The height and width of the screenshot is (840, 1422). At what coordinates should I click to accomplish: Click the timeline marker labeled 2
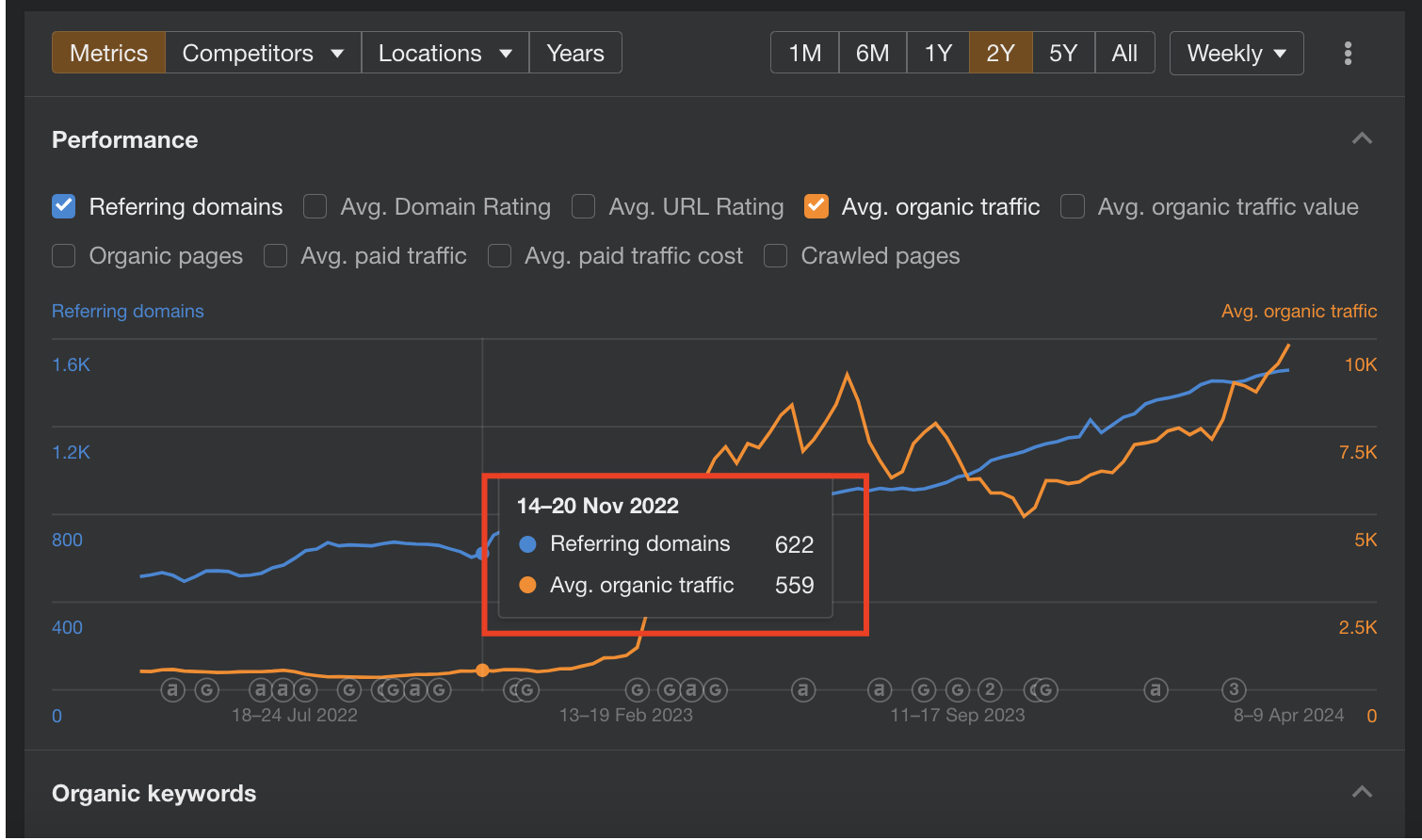click(990, 689)
